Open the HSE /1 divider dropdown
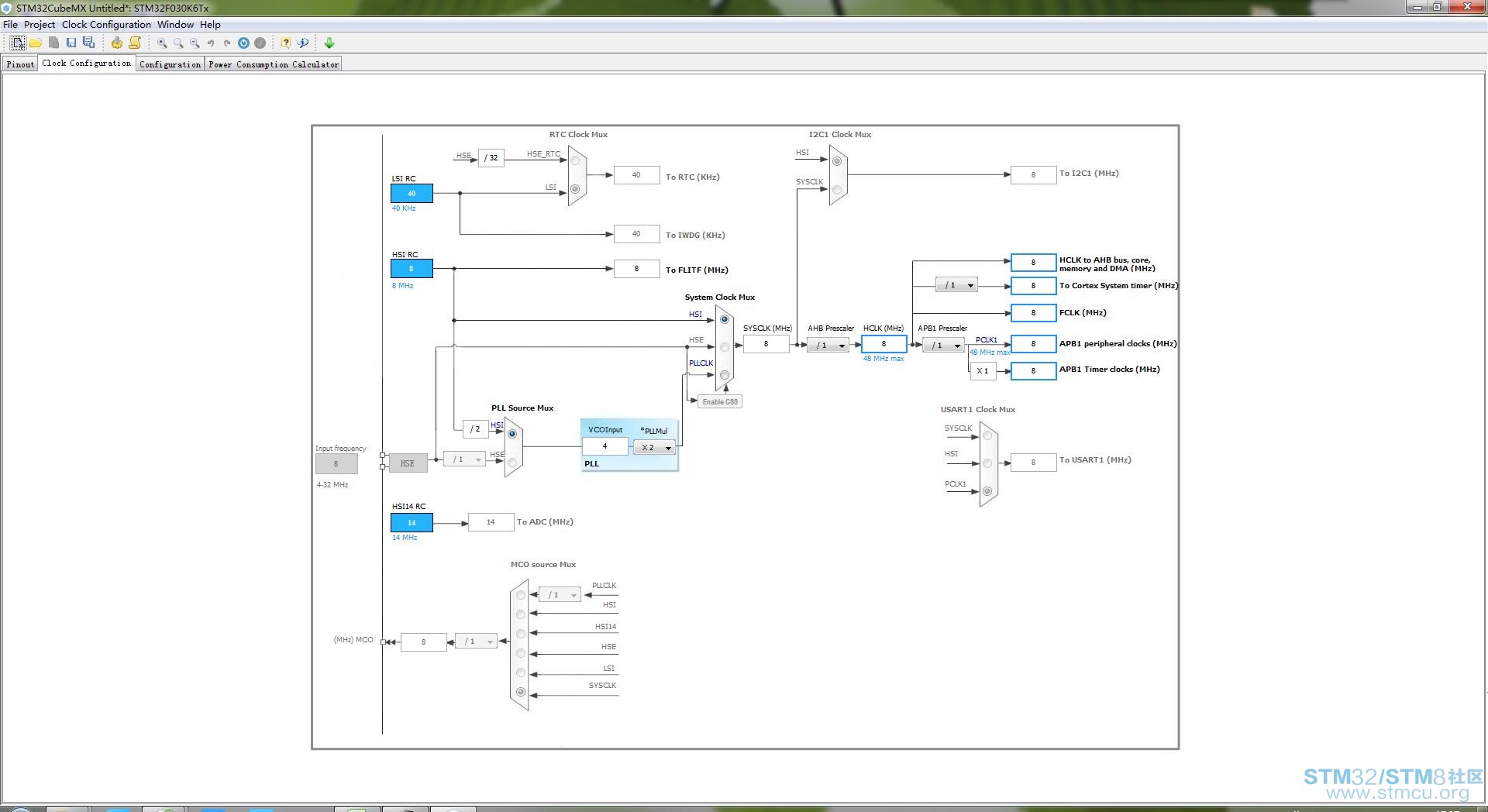This screenshot has width=1488, height=812. click(464, 459)
